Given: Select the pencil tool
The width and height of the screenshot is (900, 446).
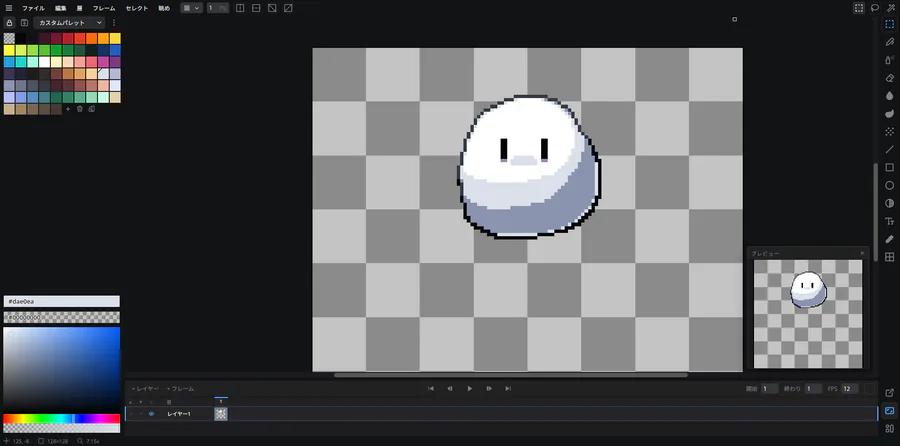Looking at the screenshot, I should [890, 42].
